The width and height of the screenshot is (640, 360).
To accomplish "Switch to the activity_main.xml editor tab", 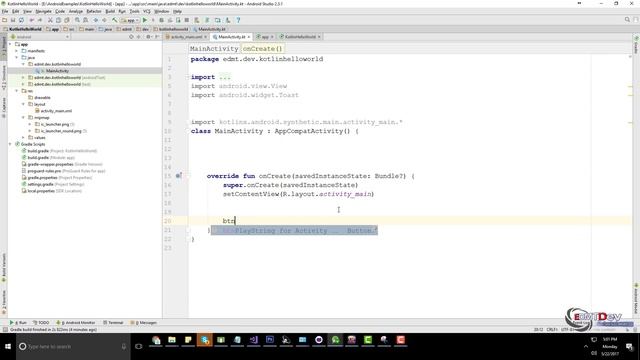I will 186,37.
